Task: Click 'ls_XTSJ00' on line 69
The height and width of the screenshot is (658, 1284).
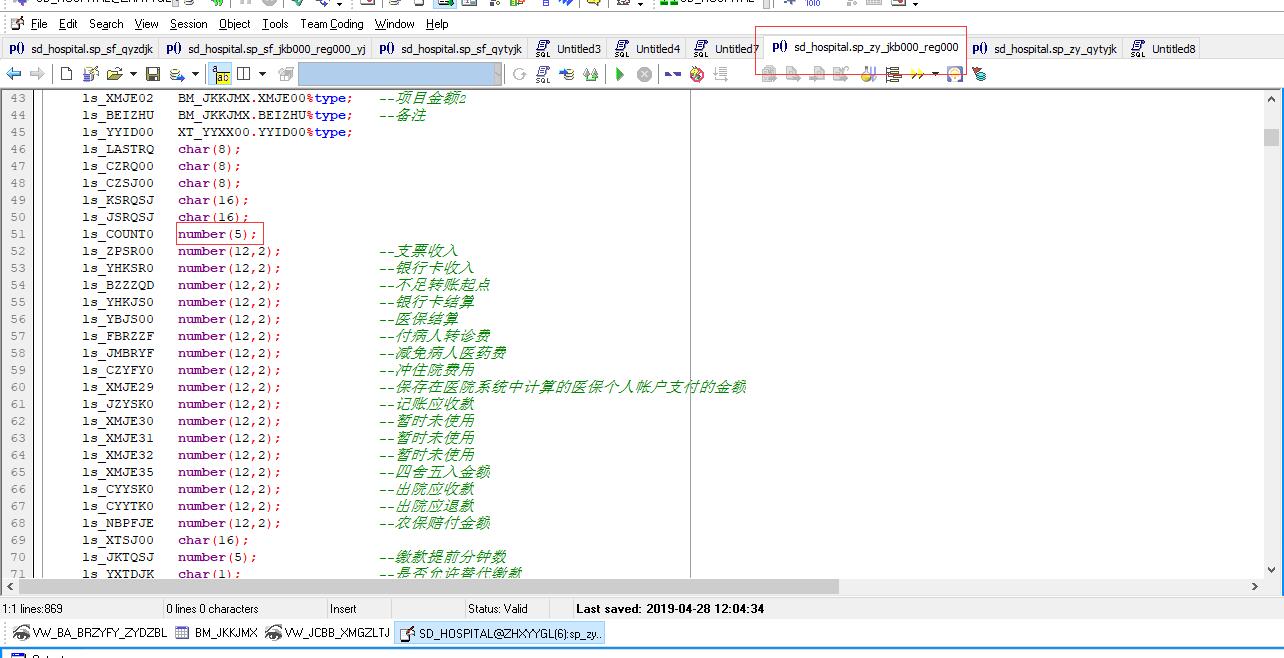Action: tap(118, 540)
